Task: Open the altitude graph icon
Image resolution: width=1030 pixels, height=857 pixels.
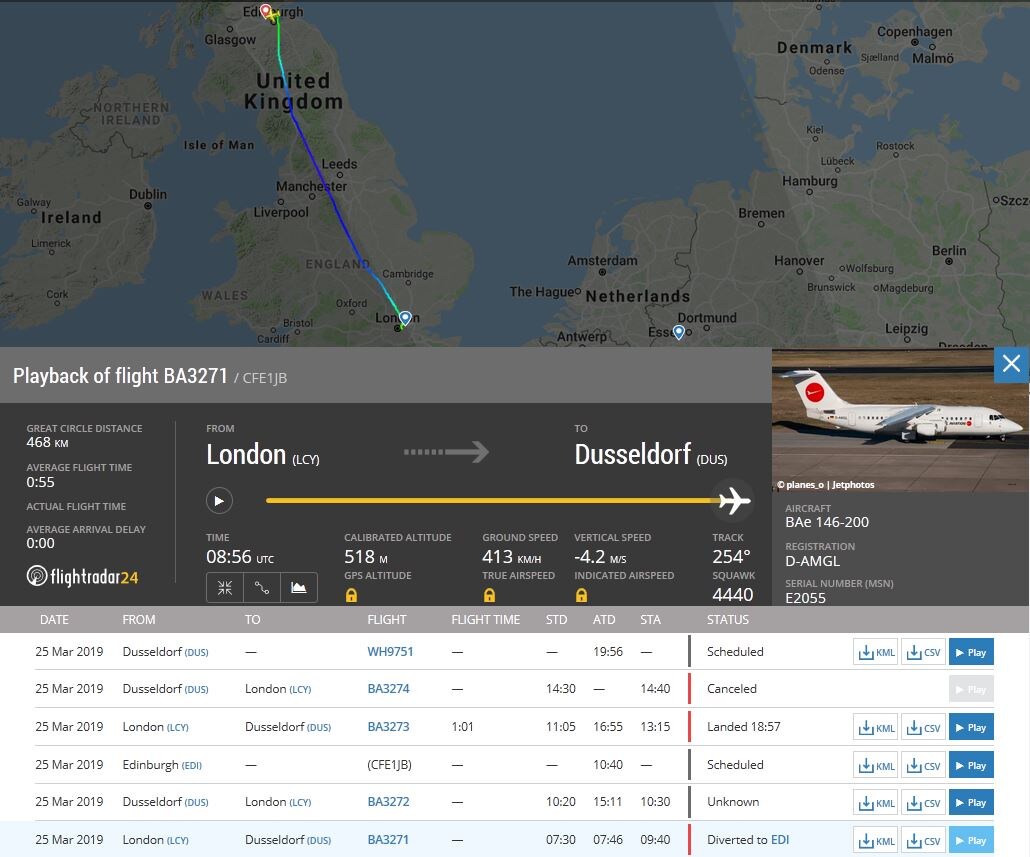Action: pos(299,588)
